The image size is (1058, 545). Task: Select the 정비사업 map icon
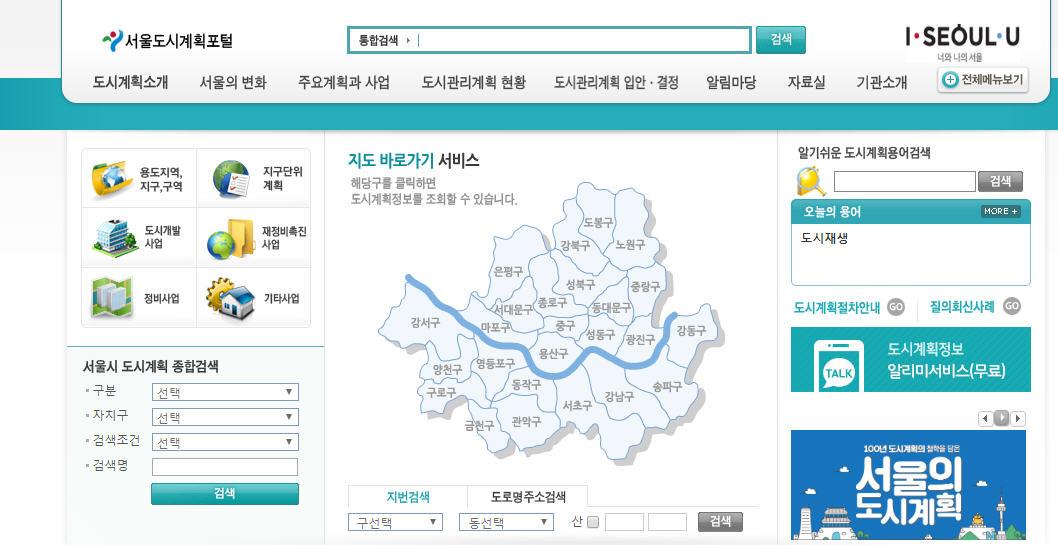click(x=111, y=297)
